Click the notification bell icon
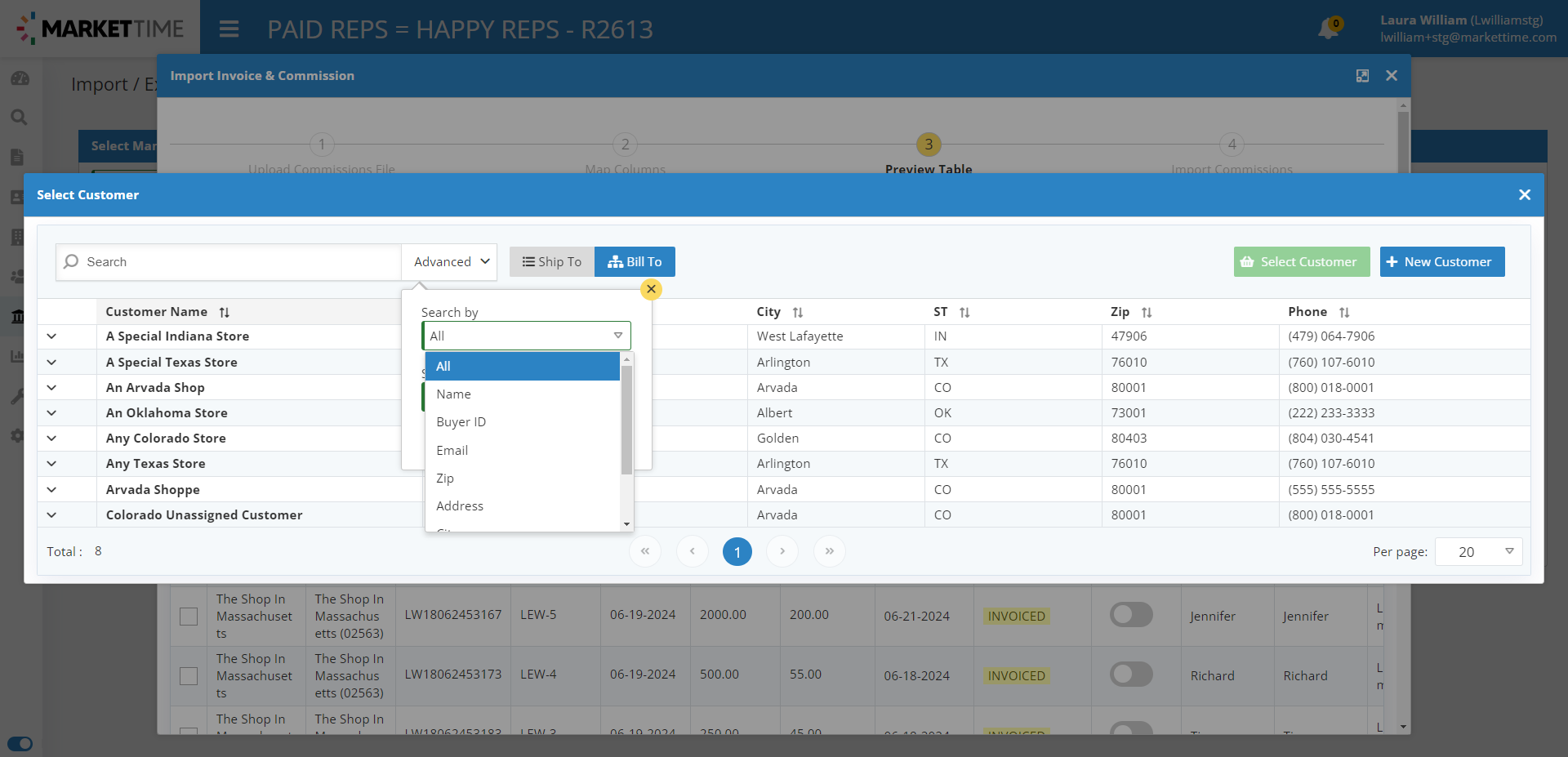1568x757 pixels. pyautogui.click(x=1328, y=29)
